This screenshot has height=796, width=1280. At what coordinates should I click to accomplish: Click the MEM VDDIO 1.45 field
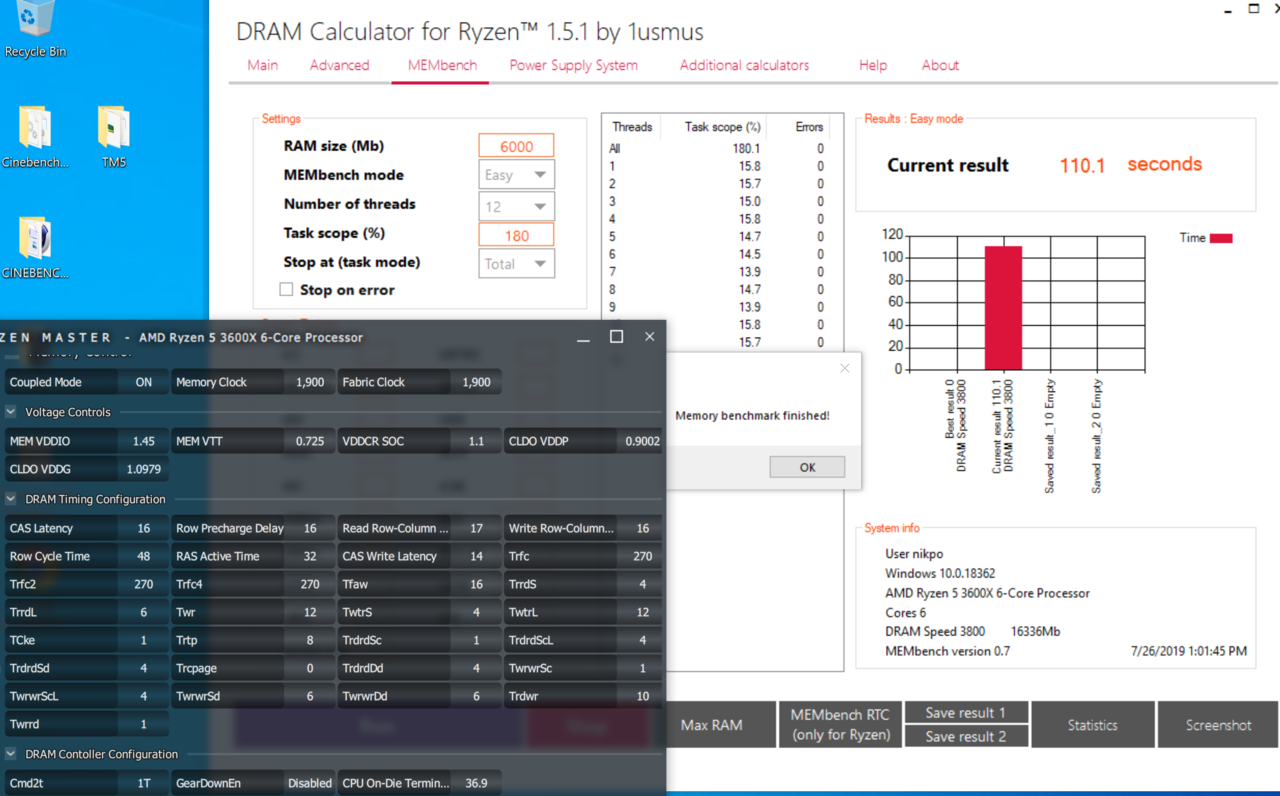[86, 441]
